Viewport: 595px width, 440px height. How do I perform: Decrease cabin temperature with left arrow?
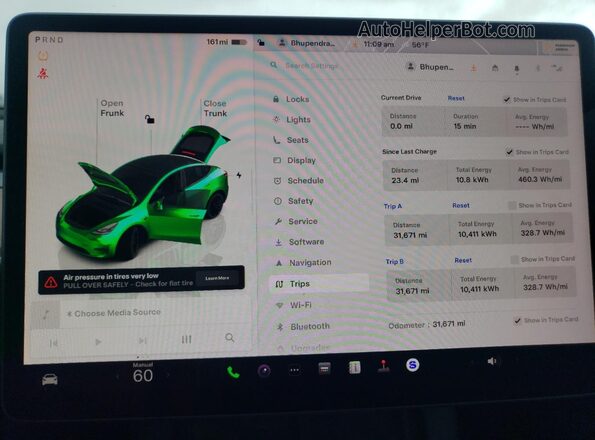pos(117,376)
